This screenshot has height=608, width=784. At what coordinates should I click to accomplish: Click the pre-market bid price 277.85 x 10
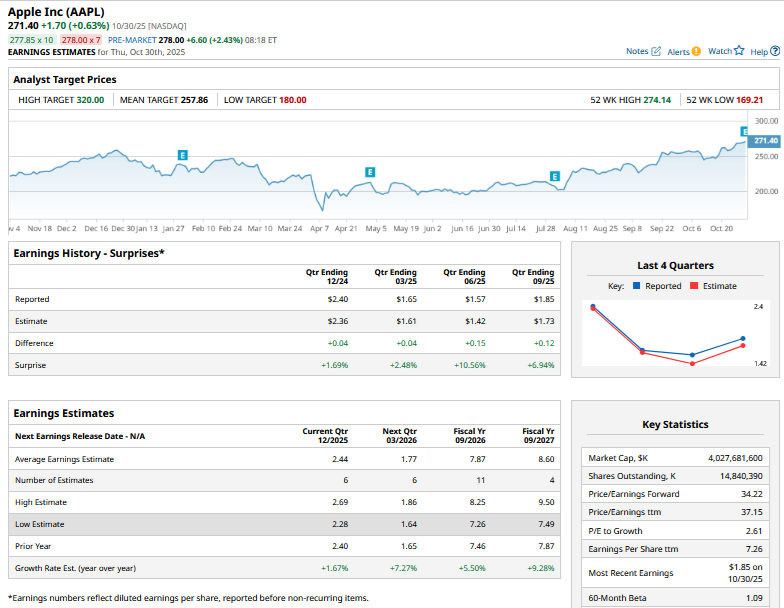coord(32,40)
